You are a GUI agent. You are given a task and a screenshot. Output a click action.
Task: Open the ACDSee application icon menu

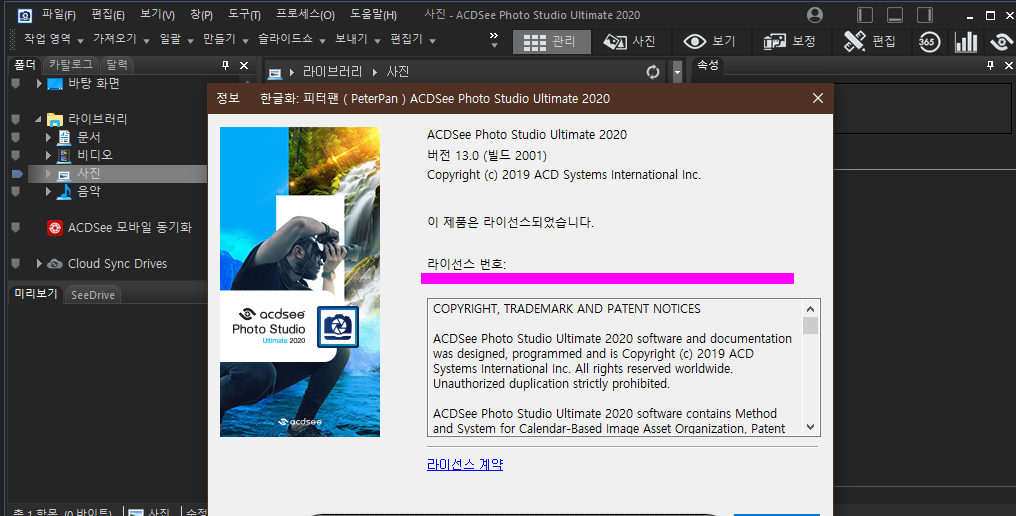(25, 15)
